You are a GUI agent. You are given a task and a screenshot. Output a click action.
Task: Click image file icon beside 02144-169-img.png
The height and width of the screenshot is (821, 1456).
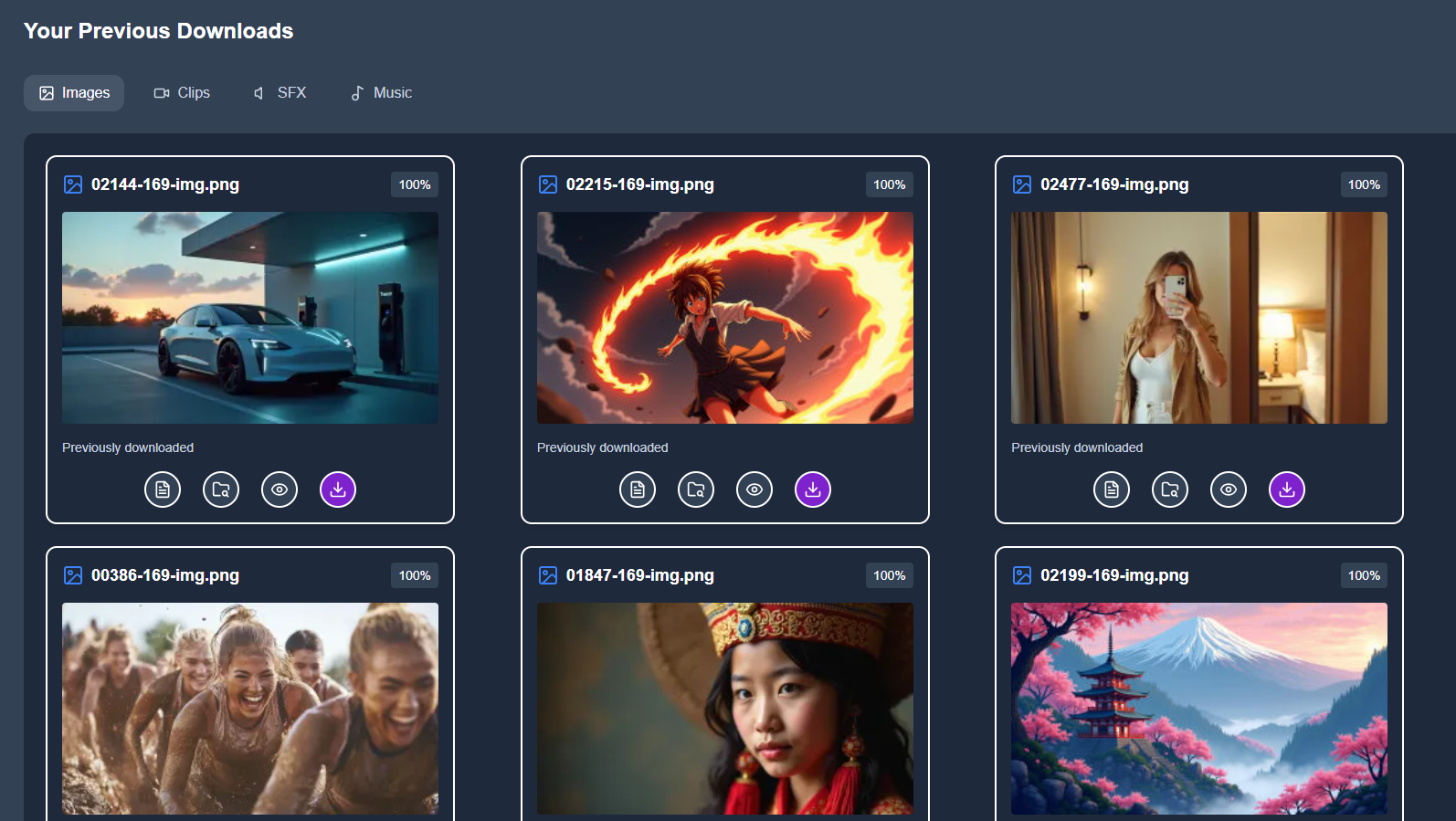coord(73,184)
